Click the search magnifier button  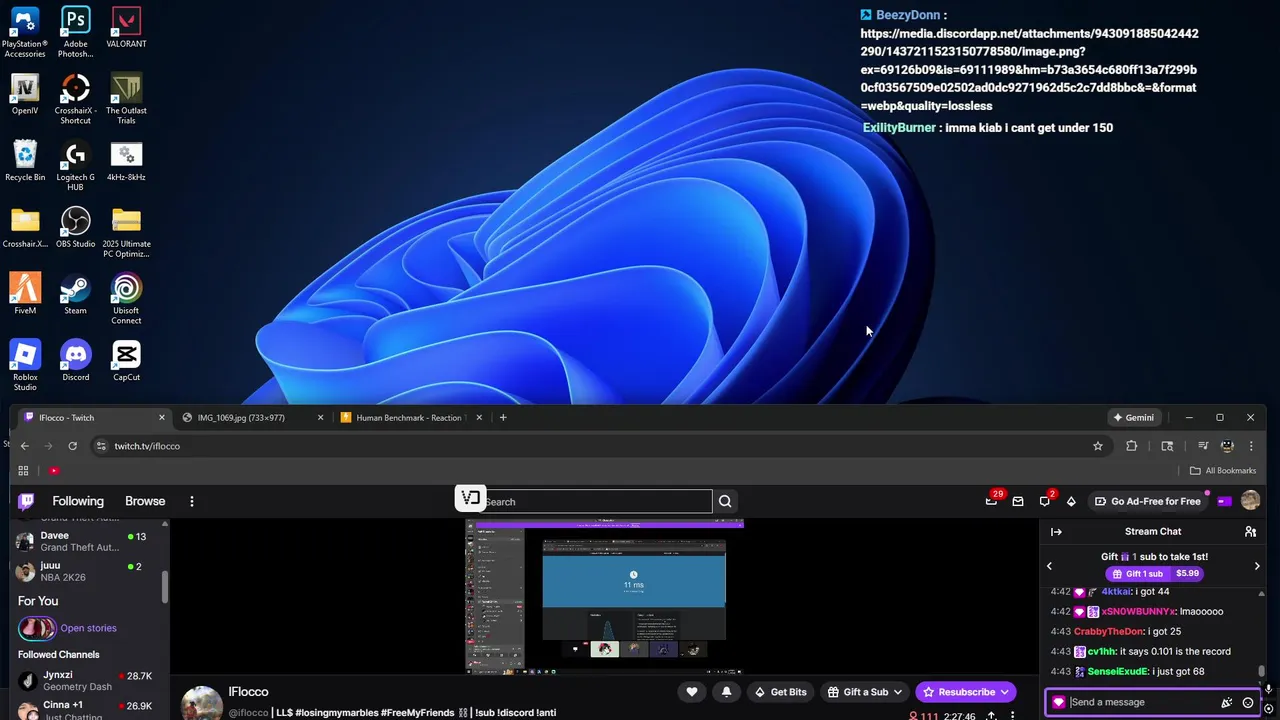pos(725,502)
